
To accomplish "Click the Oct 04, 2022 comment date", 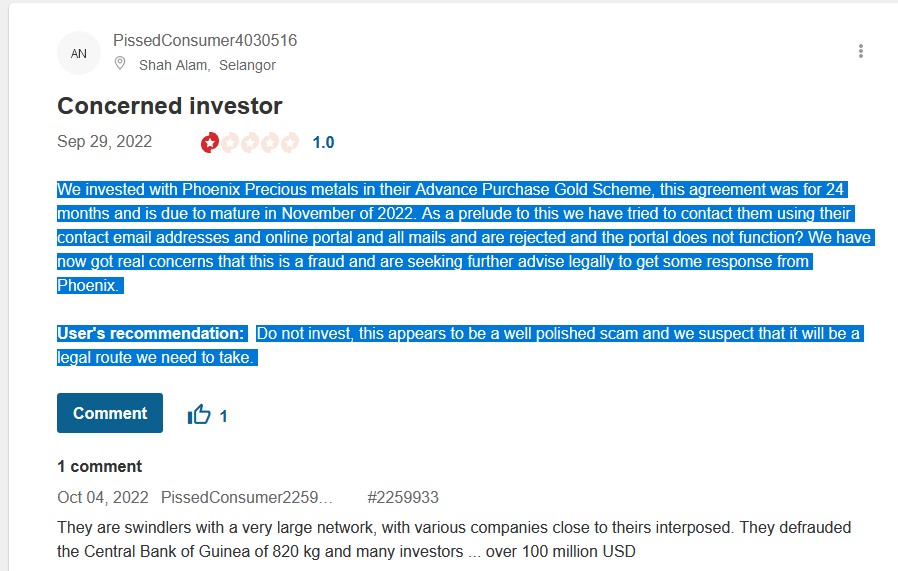I will click(103, 497).
